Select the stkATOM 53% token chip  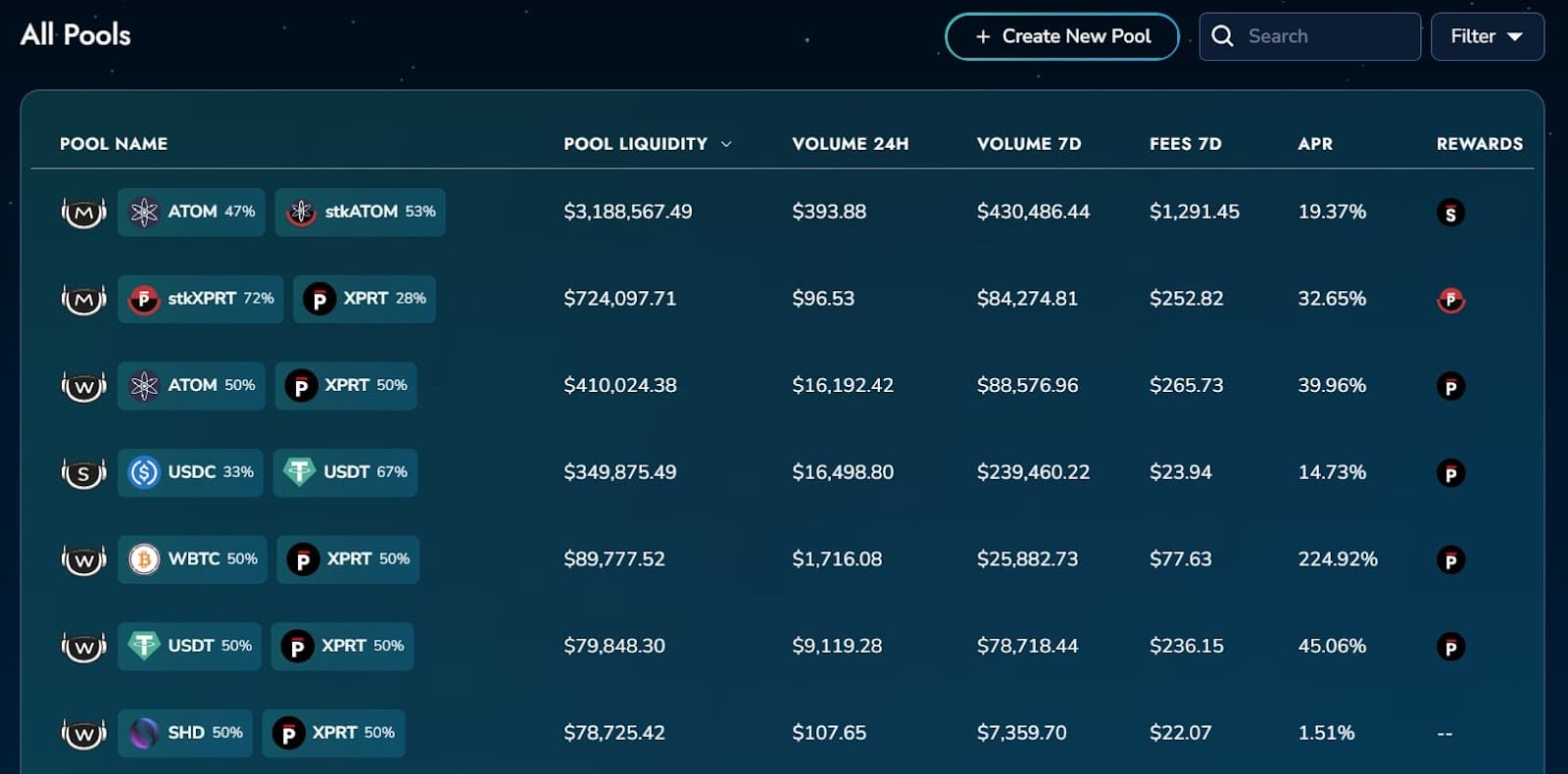coord(360,212)
